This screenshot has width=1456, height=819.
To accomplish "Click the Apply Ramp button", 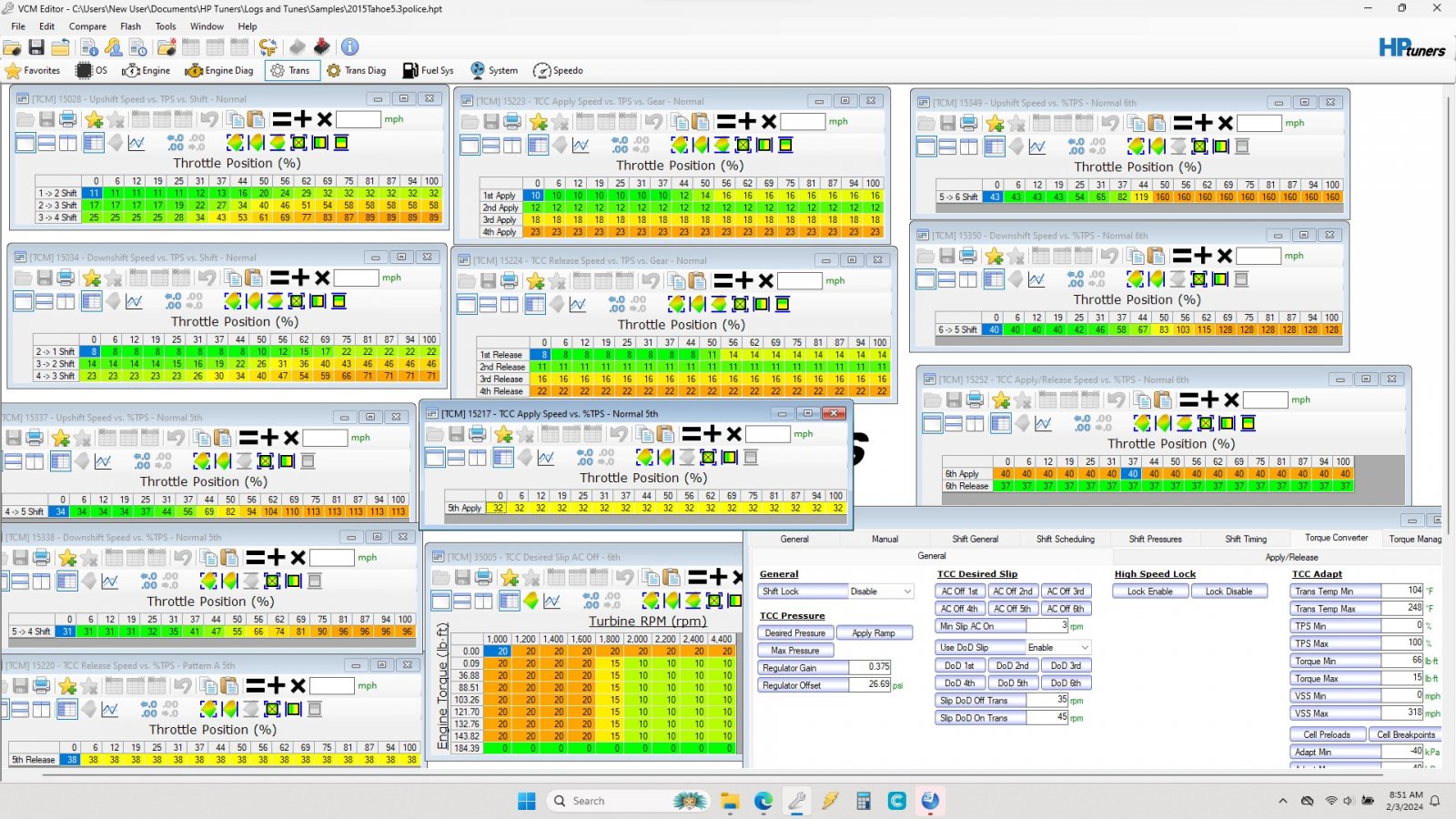I will [x=874, y=633].
